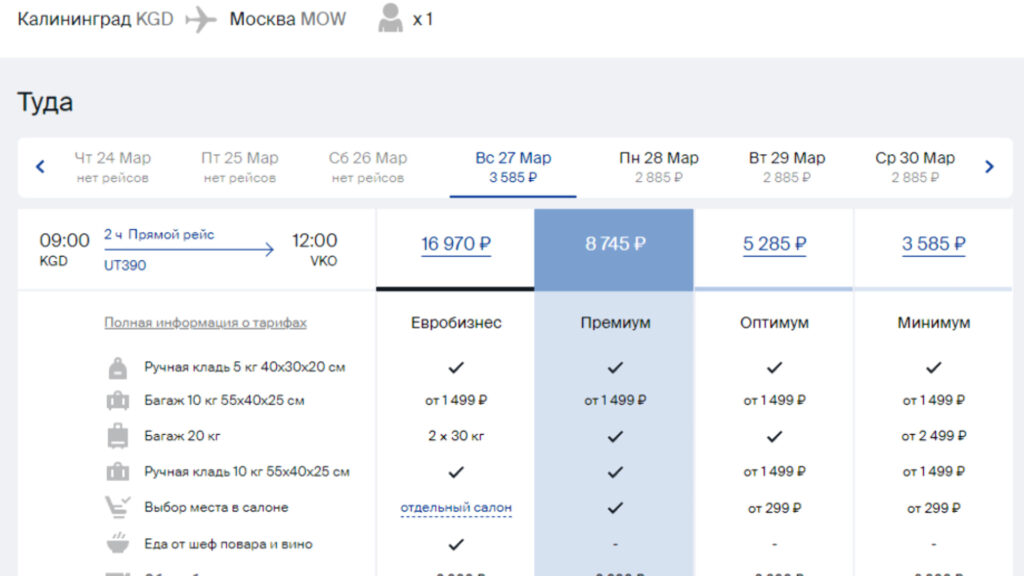This screenshot has width=1024, height=576.
Task: Click the hand luggage 5 kg backpack icon
Action: point(118,368)
